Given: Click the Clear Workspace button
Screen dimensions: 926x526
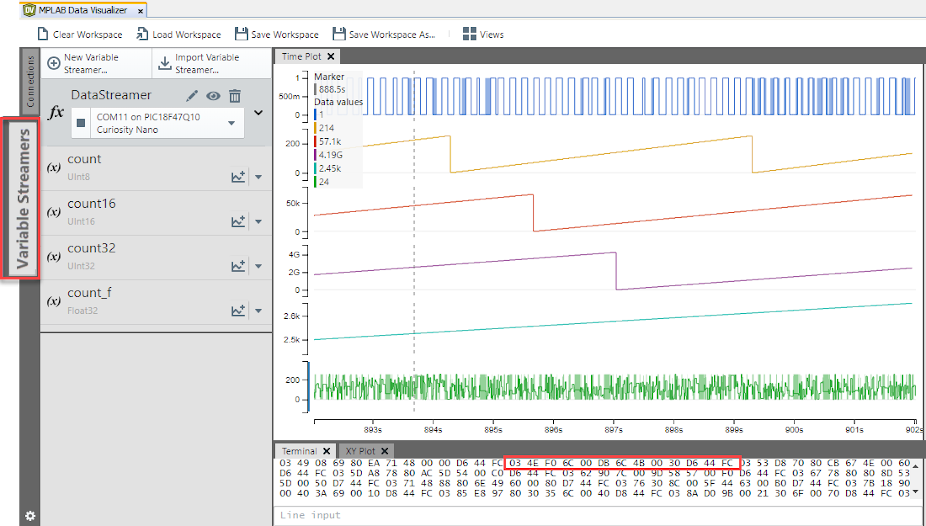Looking at the screenshot, I should (80, 34).
